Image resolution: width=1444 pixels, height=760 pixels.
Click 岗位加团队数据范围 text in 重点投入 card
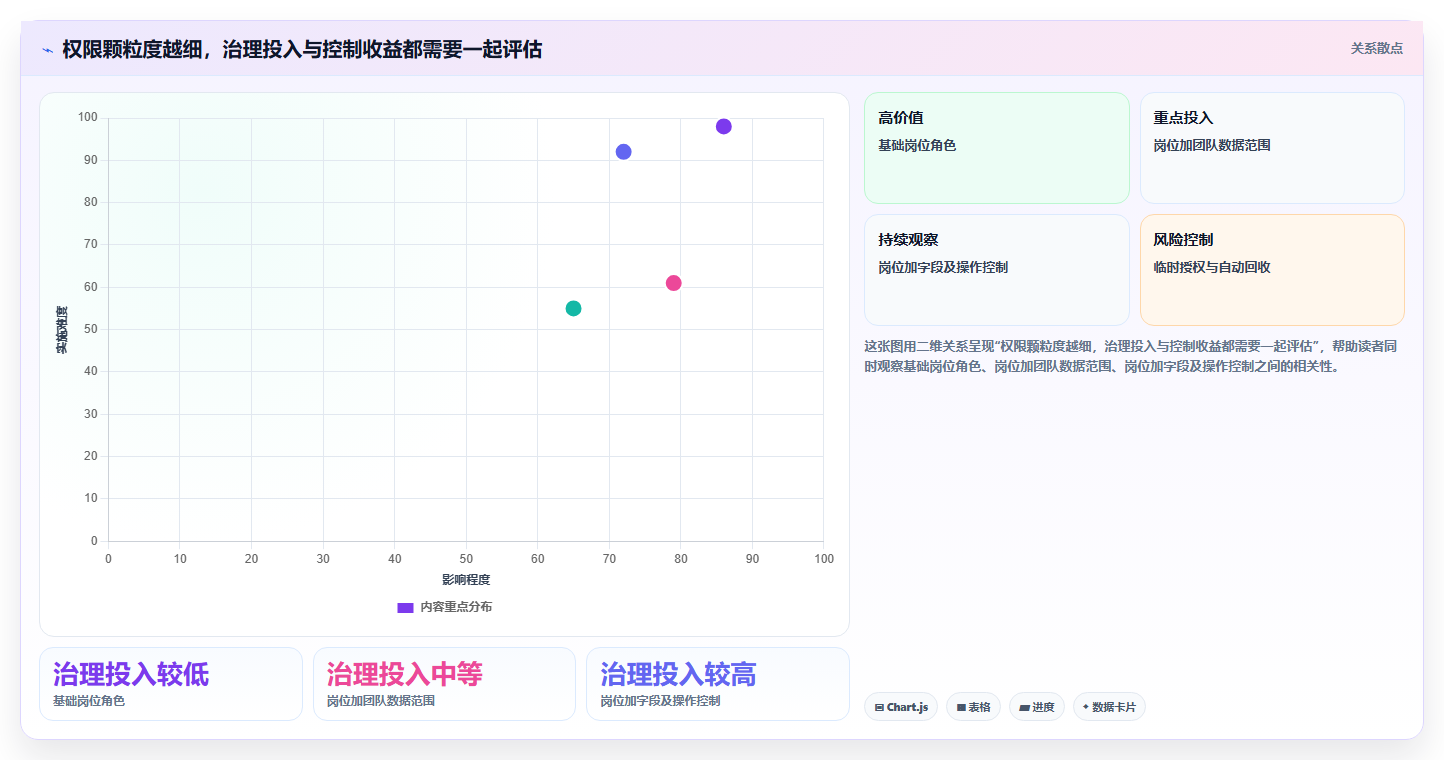1212,145
